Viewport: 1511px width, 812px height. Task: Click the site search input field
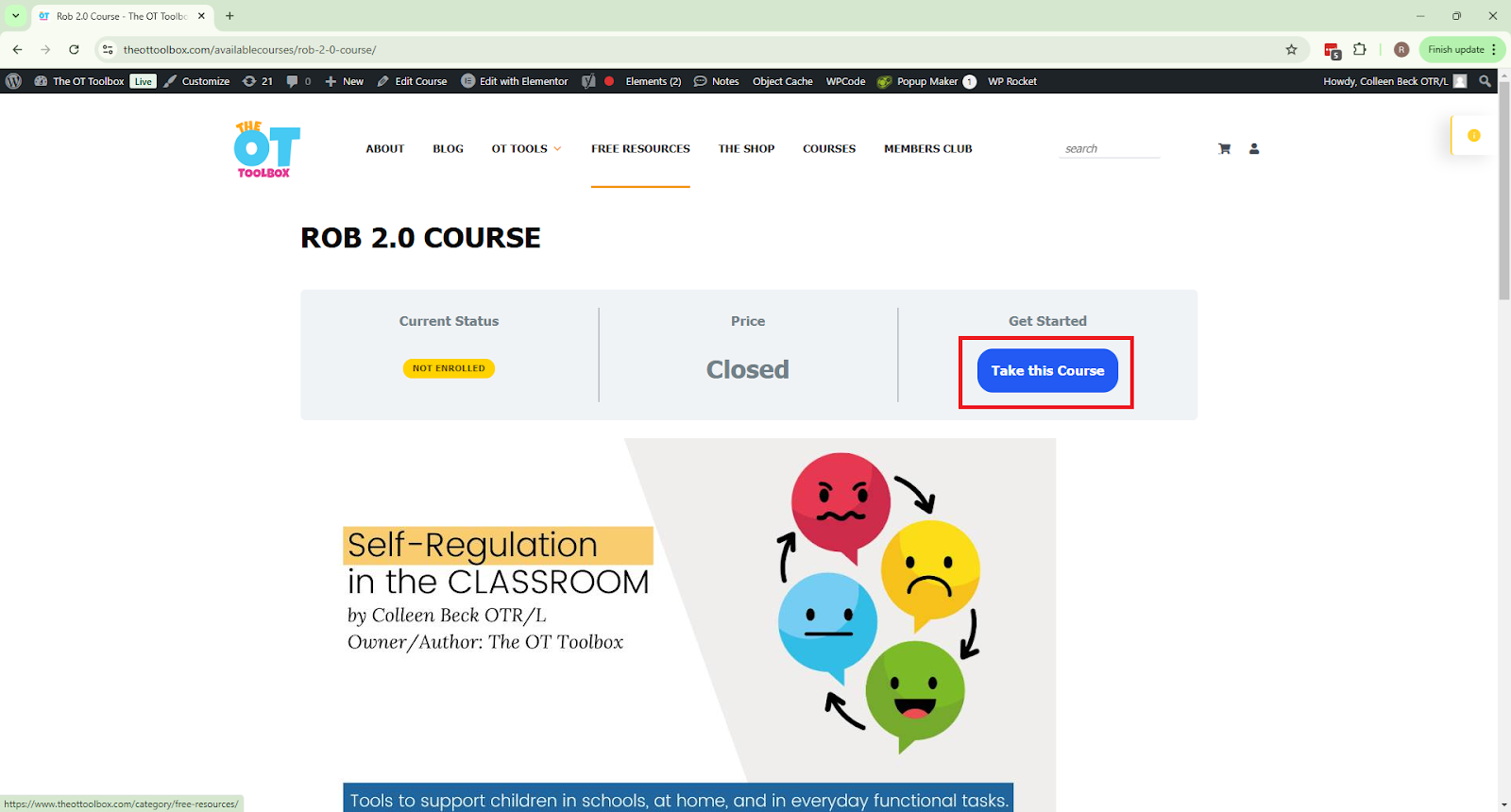coord(1110,148)
